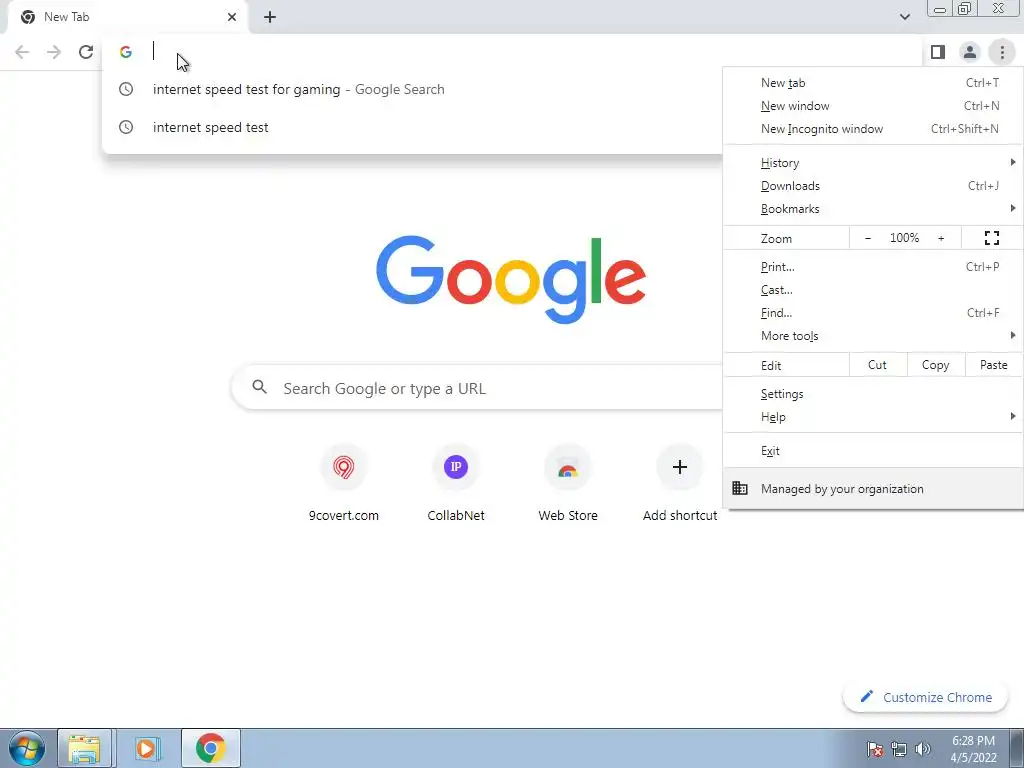Click the clock icon beside internet speed test
The image size is (1024, 768).
coord(126,127)
